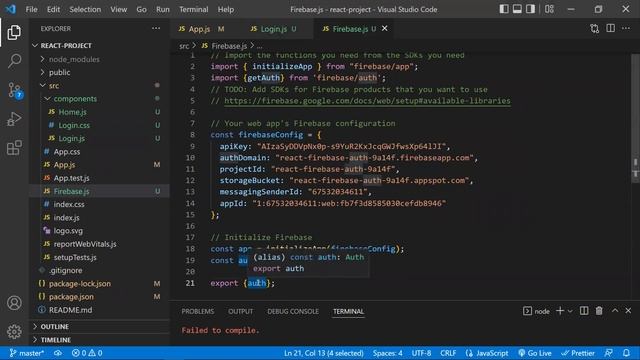This screenshot has height=360, width=640.
Task: Click the editor vertical scrollbar
Action: [635, 118]
